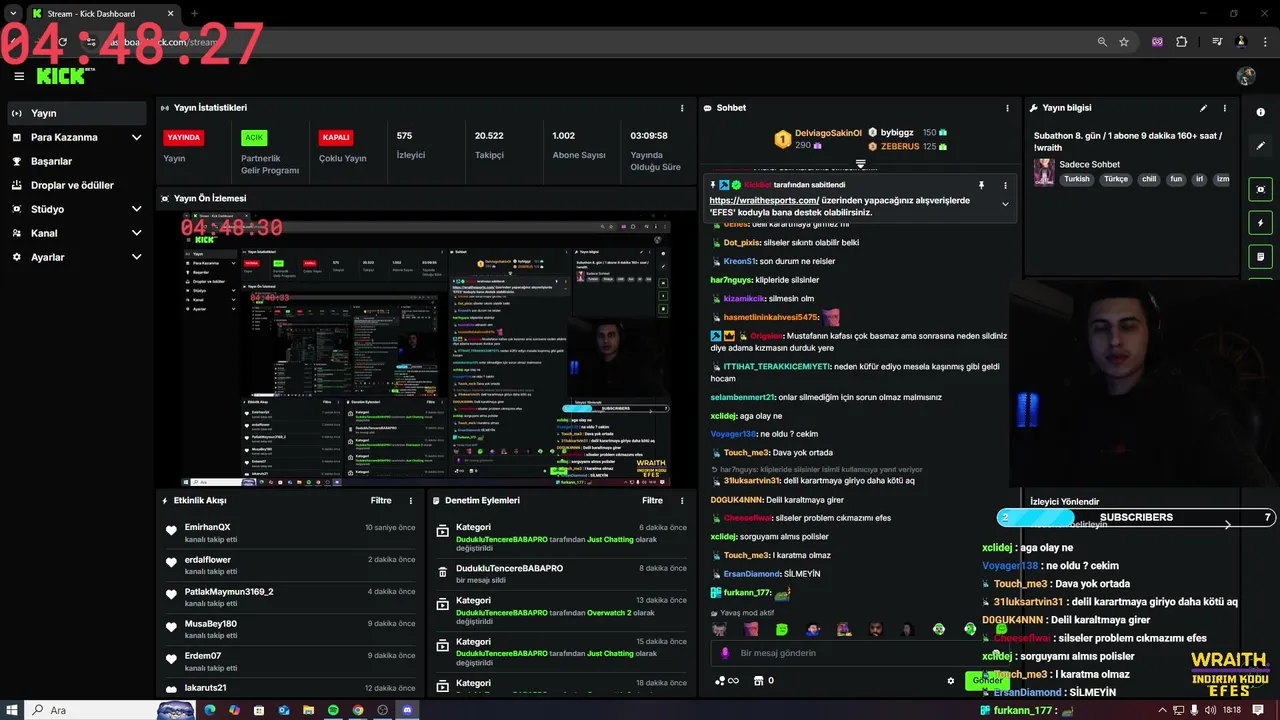Click the 20.522 Takipçi stat

click(x=489, y=145)
